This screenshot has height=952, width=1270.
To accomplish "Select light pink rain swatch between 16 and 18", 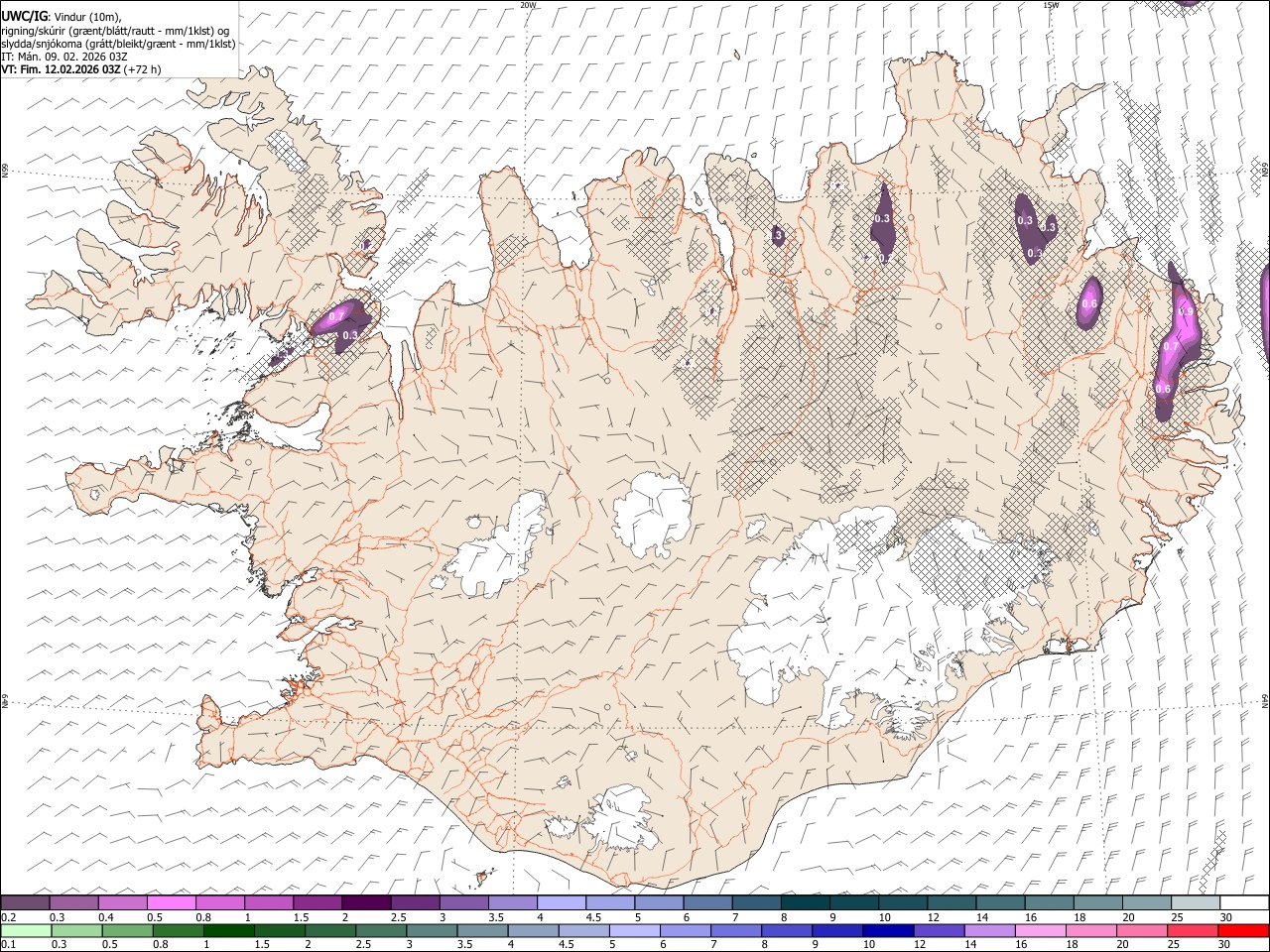I will (x=1042, y=930).
